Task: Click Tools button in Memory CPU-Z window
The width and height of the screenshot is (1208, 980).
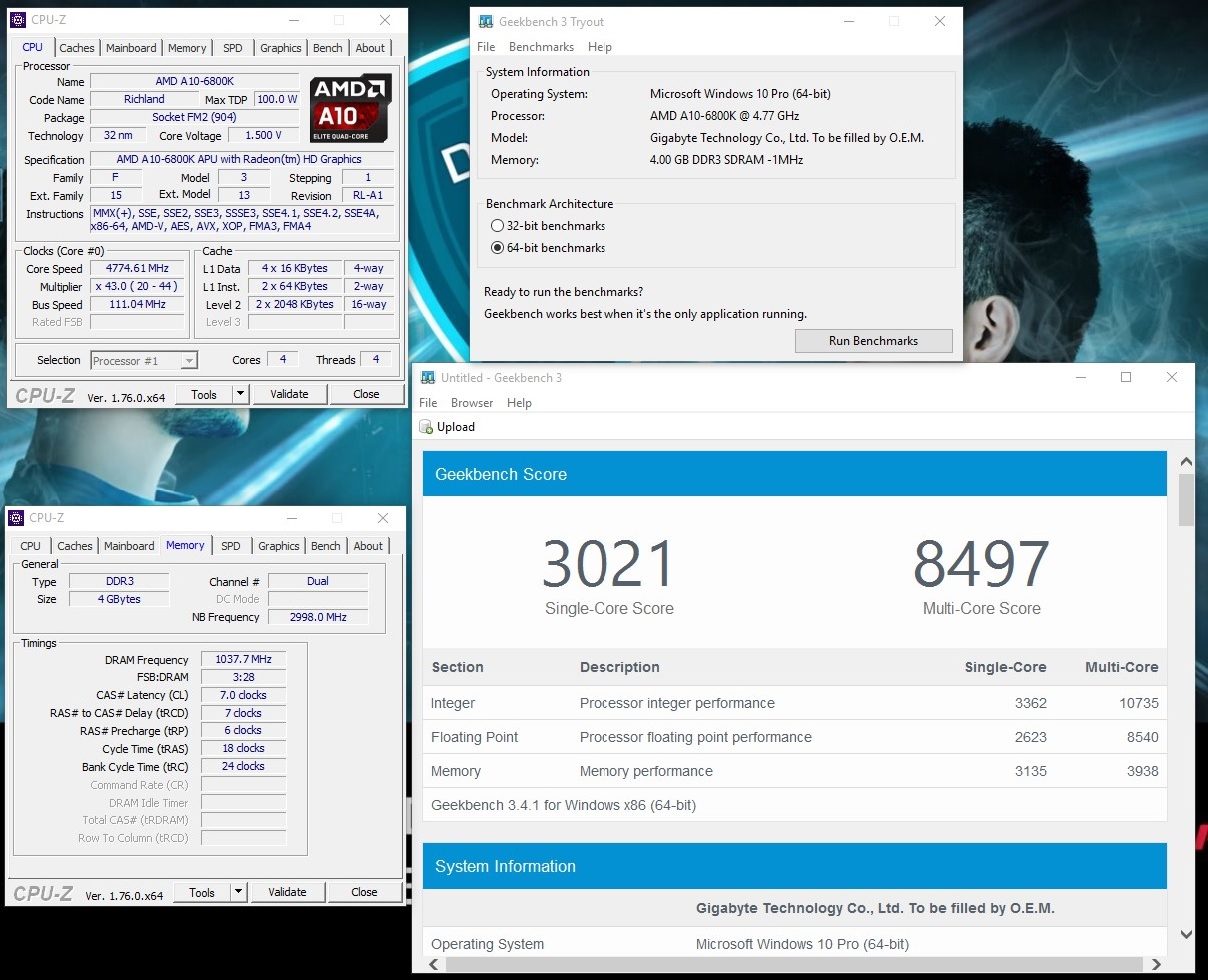Action: [x=202, y=892]
